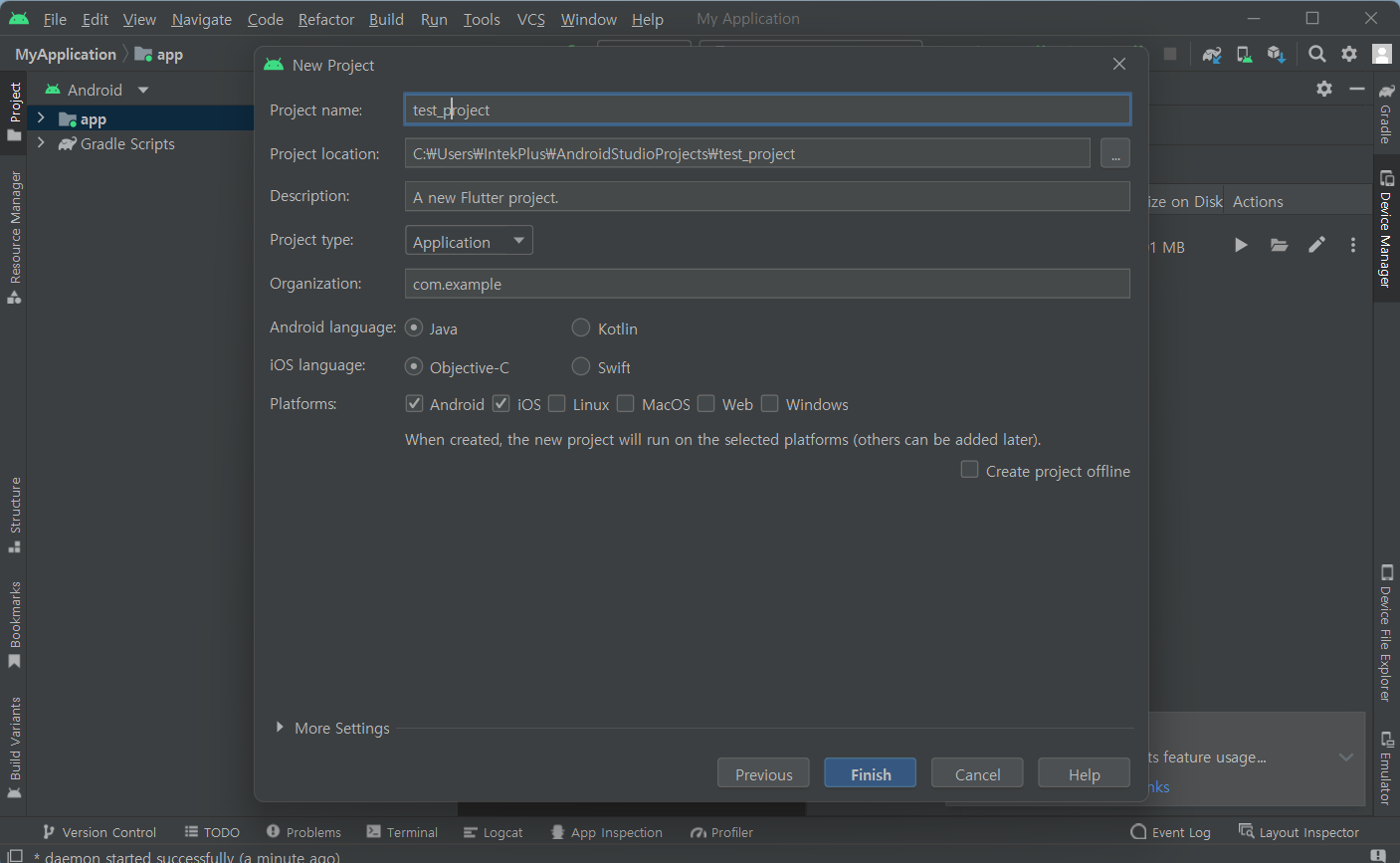Image resolution: width=1400 pixels, height=863 pixels.
Task: Click the dialog Help button
Action: 1084,773
